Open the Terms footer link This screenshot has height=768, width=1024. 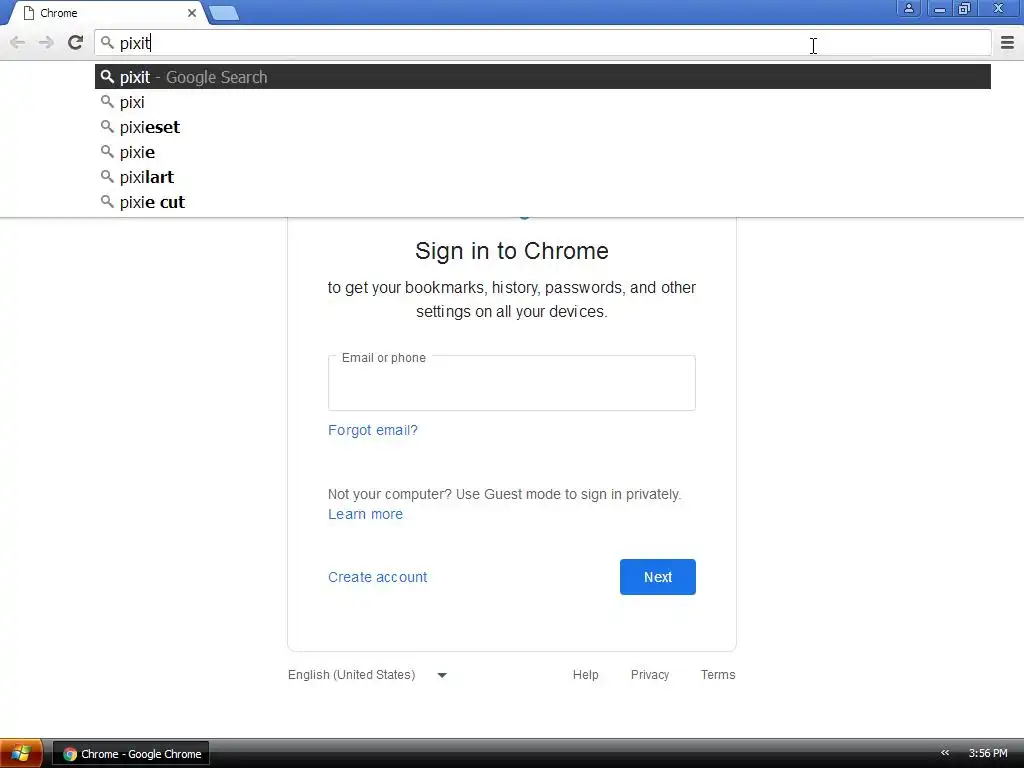[x=718, y=675]
